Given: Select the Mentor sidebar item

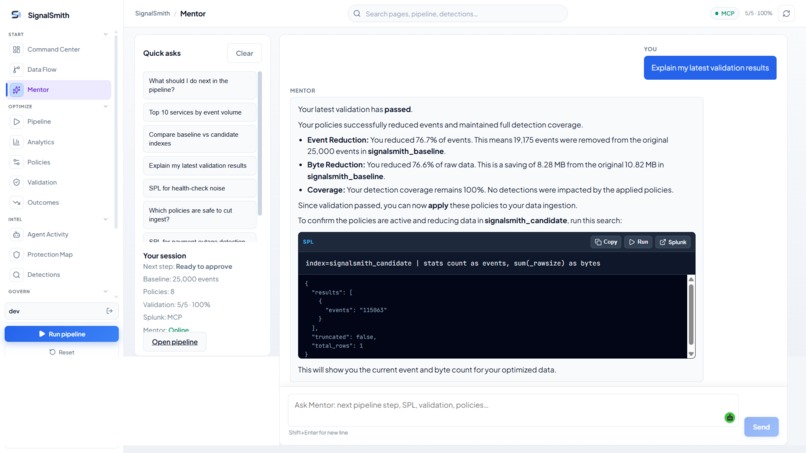Looking at the screenshot, I should 59,89.
